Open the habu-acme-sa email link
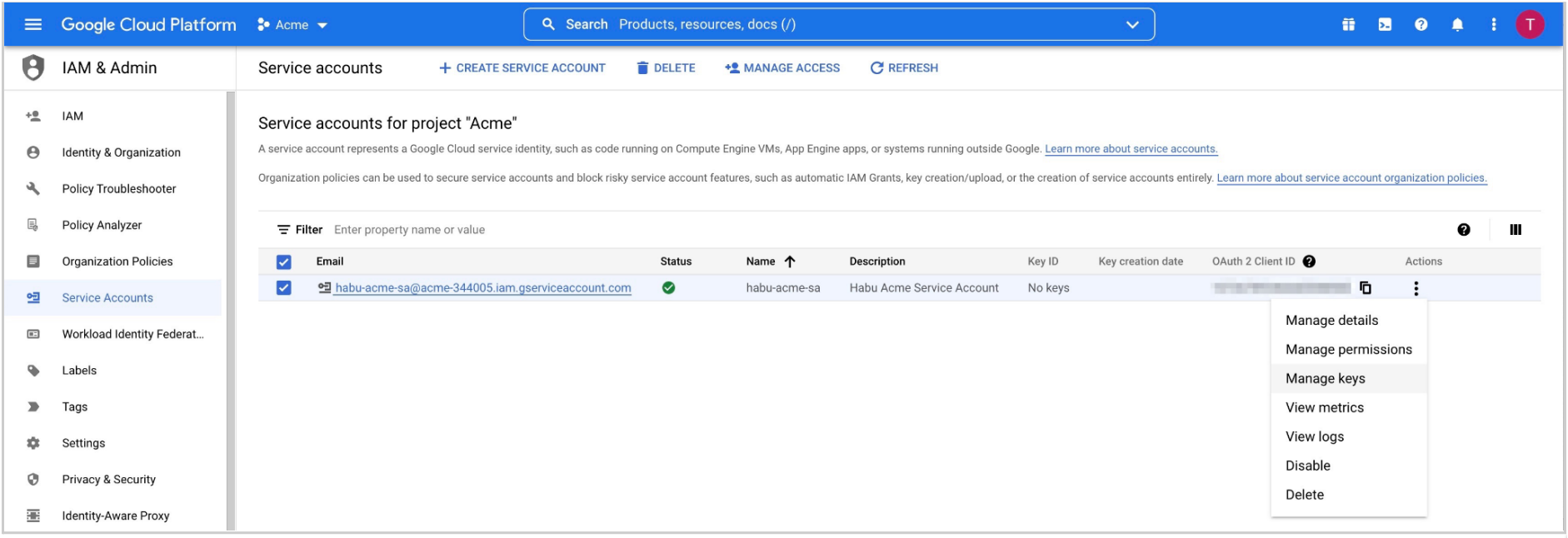This screenshot has height=538, width=1568. 482,288
